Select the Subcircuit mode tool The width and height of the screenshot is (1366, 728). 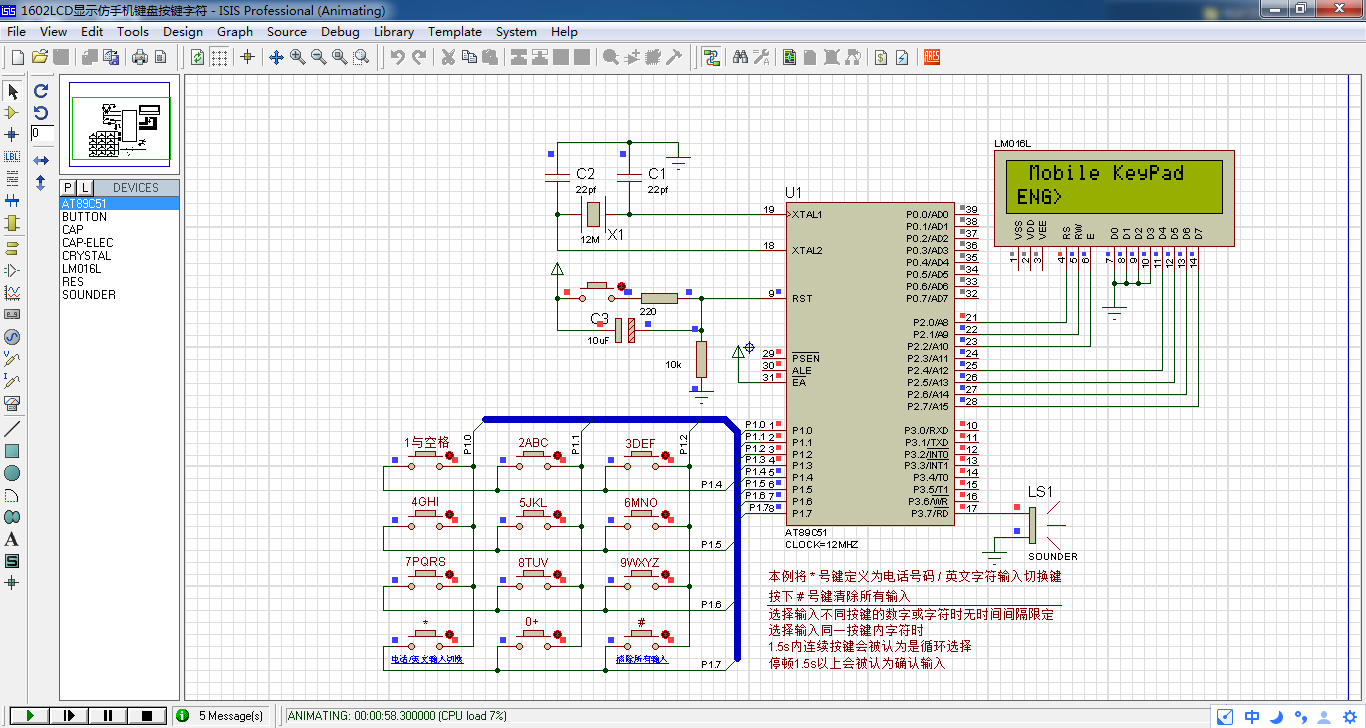pos(12,222)
